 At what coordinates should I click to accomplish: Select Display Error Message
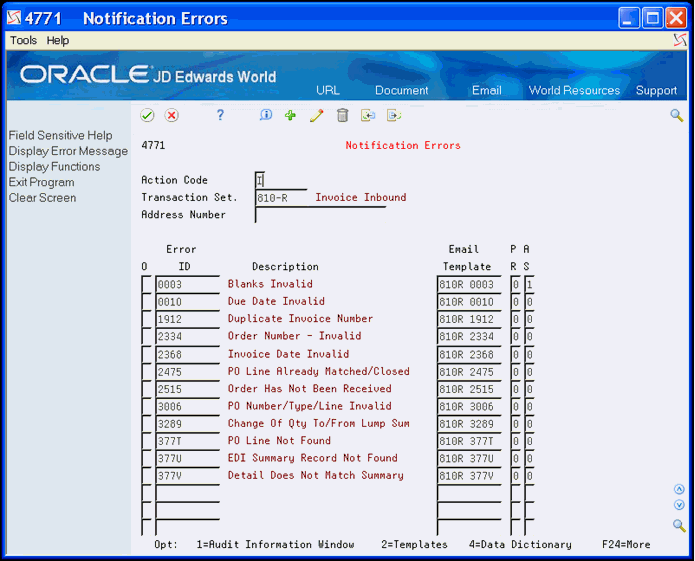tap(68, 151)
